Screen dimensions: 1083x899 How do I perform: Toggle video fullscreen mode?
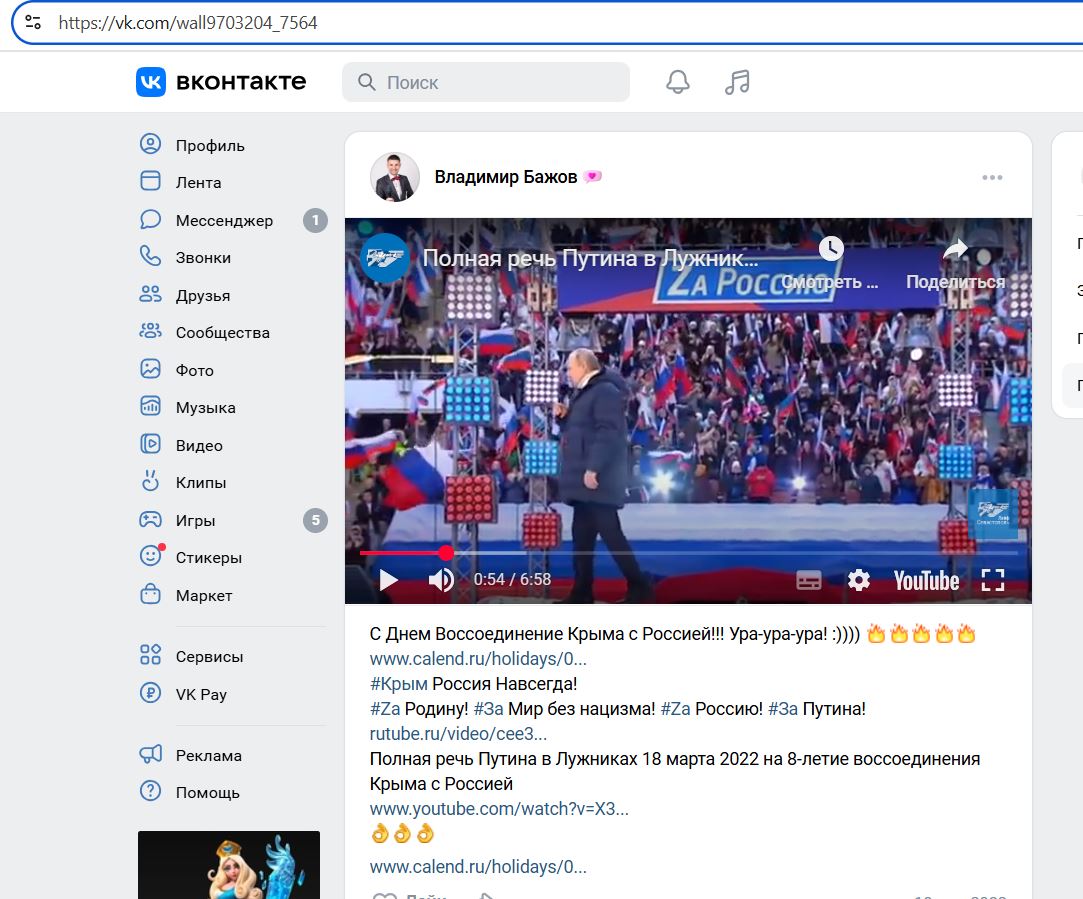pos(993,580)
